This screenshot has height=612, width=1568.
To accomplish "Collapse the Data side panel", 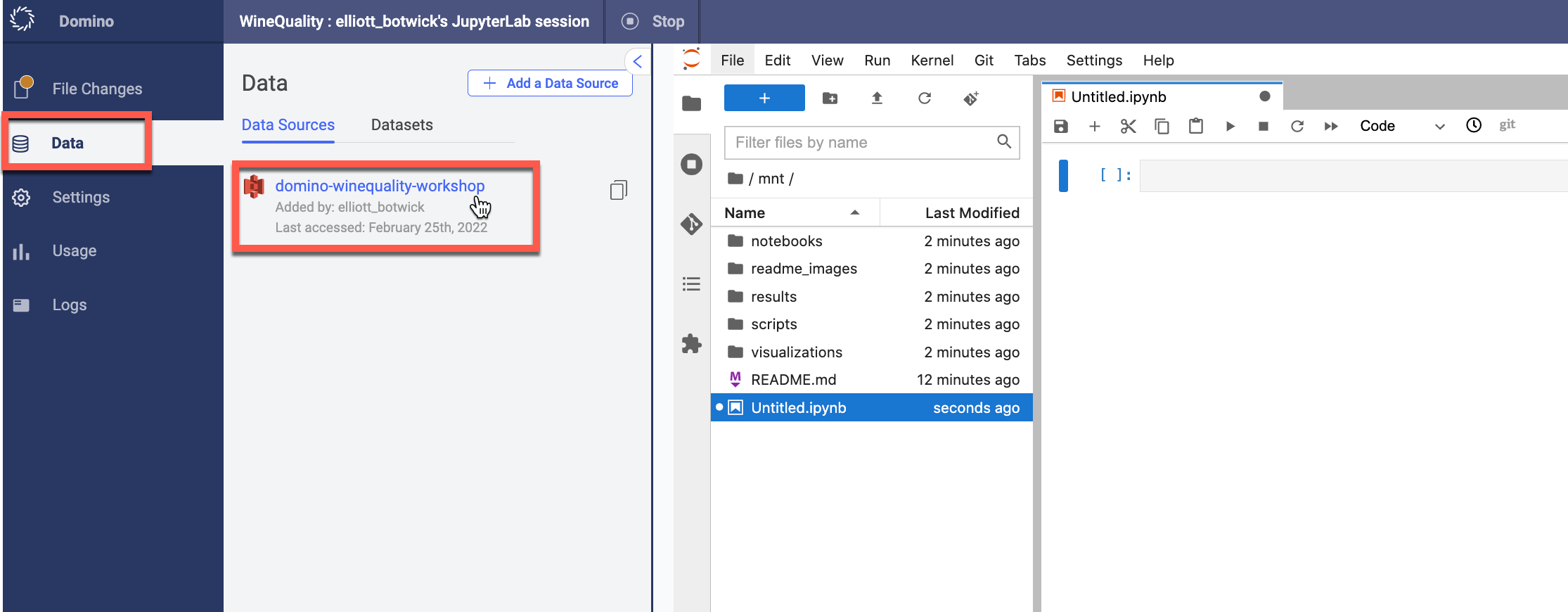I will 637,61.
